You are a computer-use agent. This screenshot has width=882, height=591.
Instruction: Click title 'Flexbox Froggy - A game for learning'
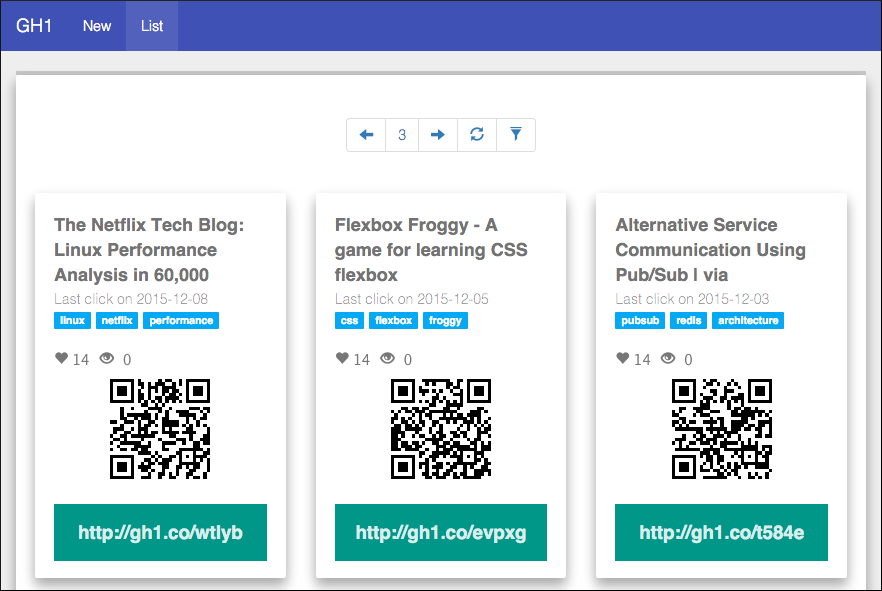(x=431, y=250)
